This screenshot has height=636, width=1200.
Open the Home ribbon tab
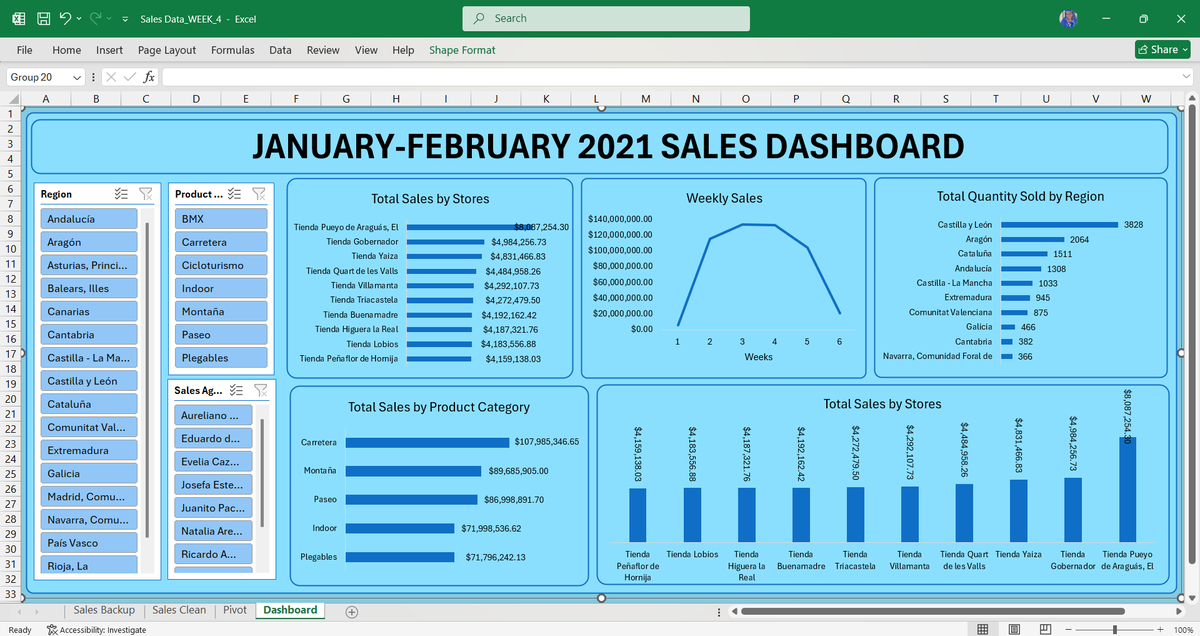tap(67, 50)
